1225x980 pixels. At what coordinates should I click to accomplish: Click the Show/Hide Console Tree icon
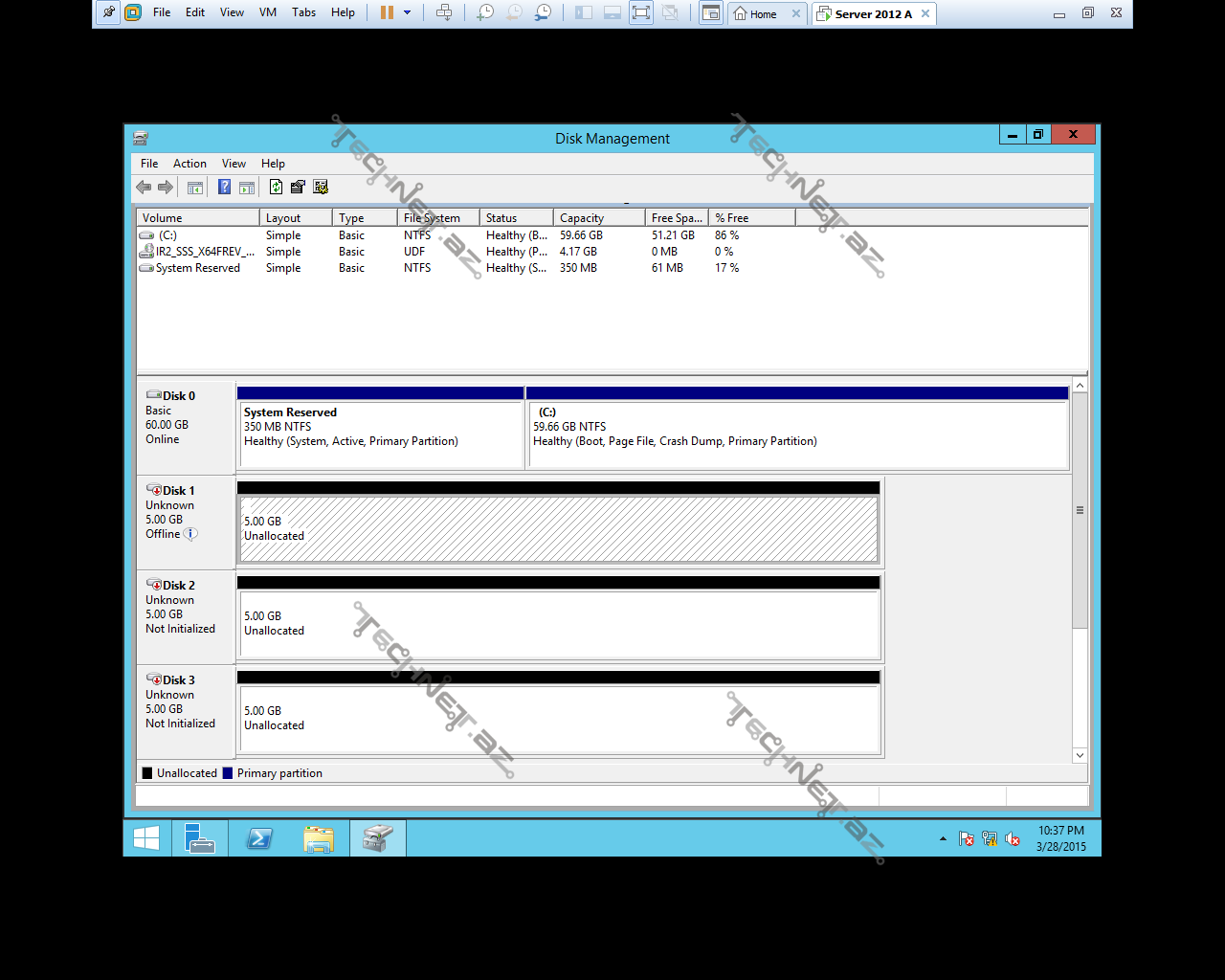195,188
